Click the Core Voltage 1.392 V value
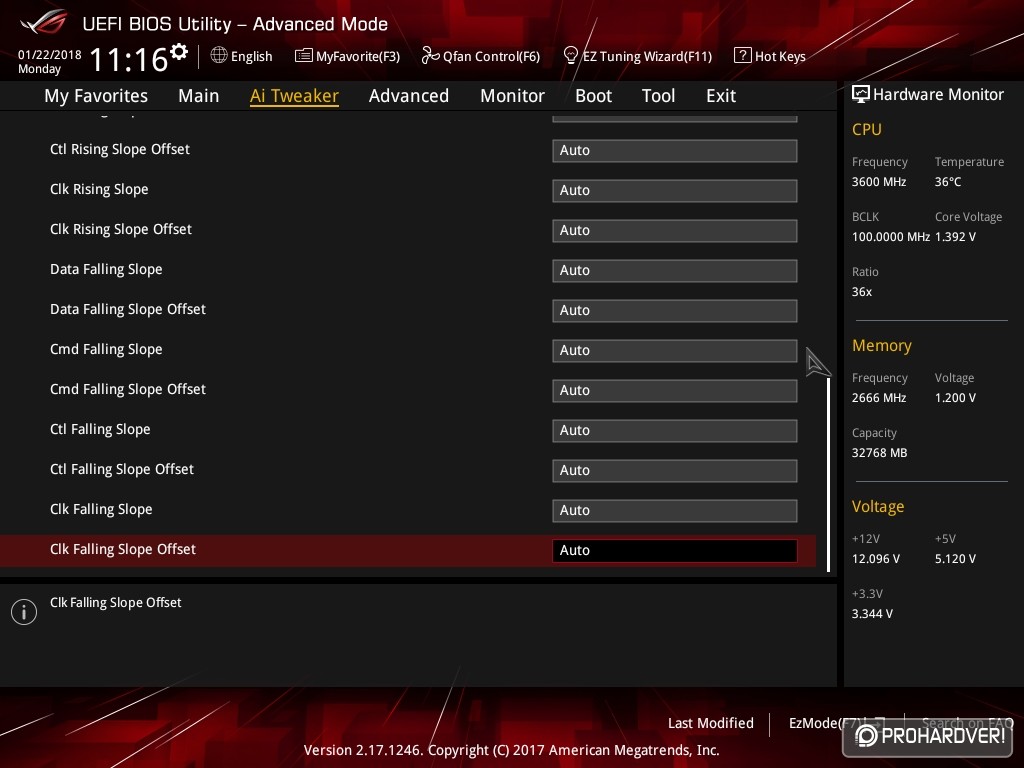Screen dimensions: 1024x768 [955, 237]
